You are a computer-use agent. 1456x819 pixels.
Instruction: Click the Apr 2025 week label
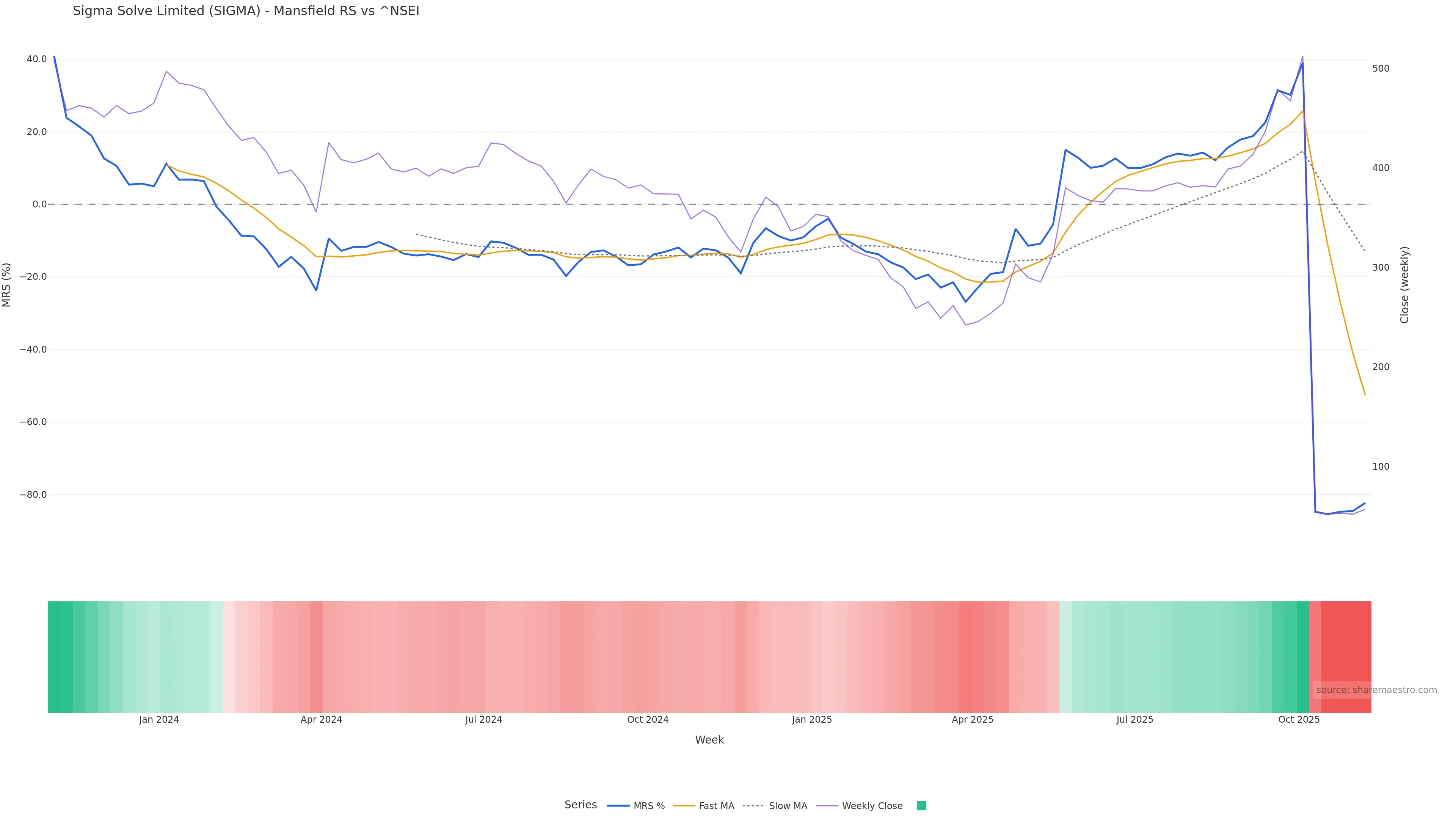(x=972, y=720)
